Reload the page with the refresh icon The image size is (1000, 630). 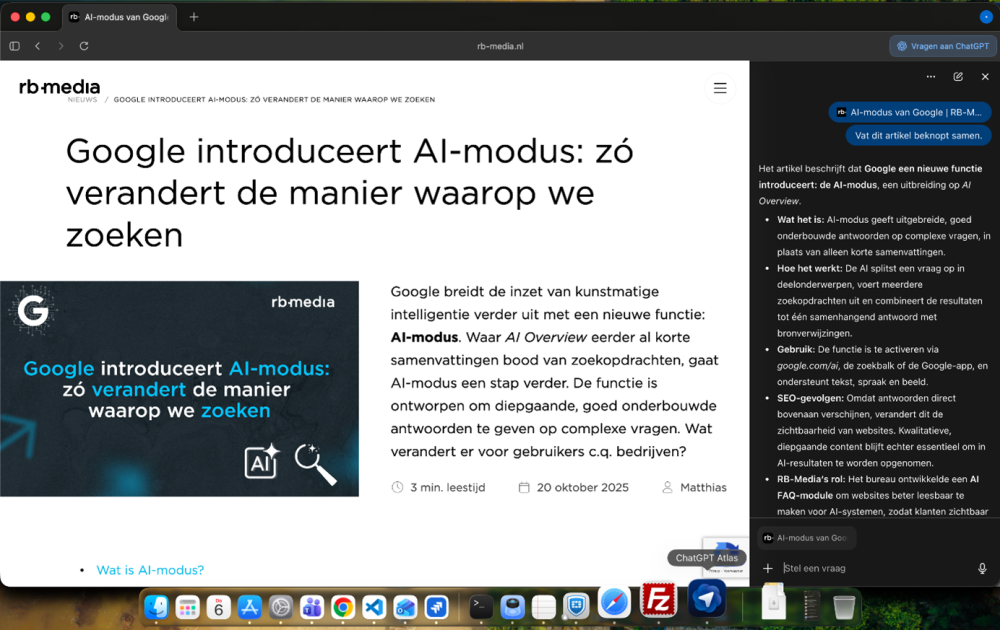point(84,45)
